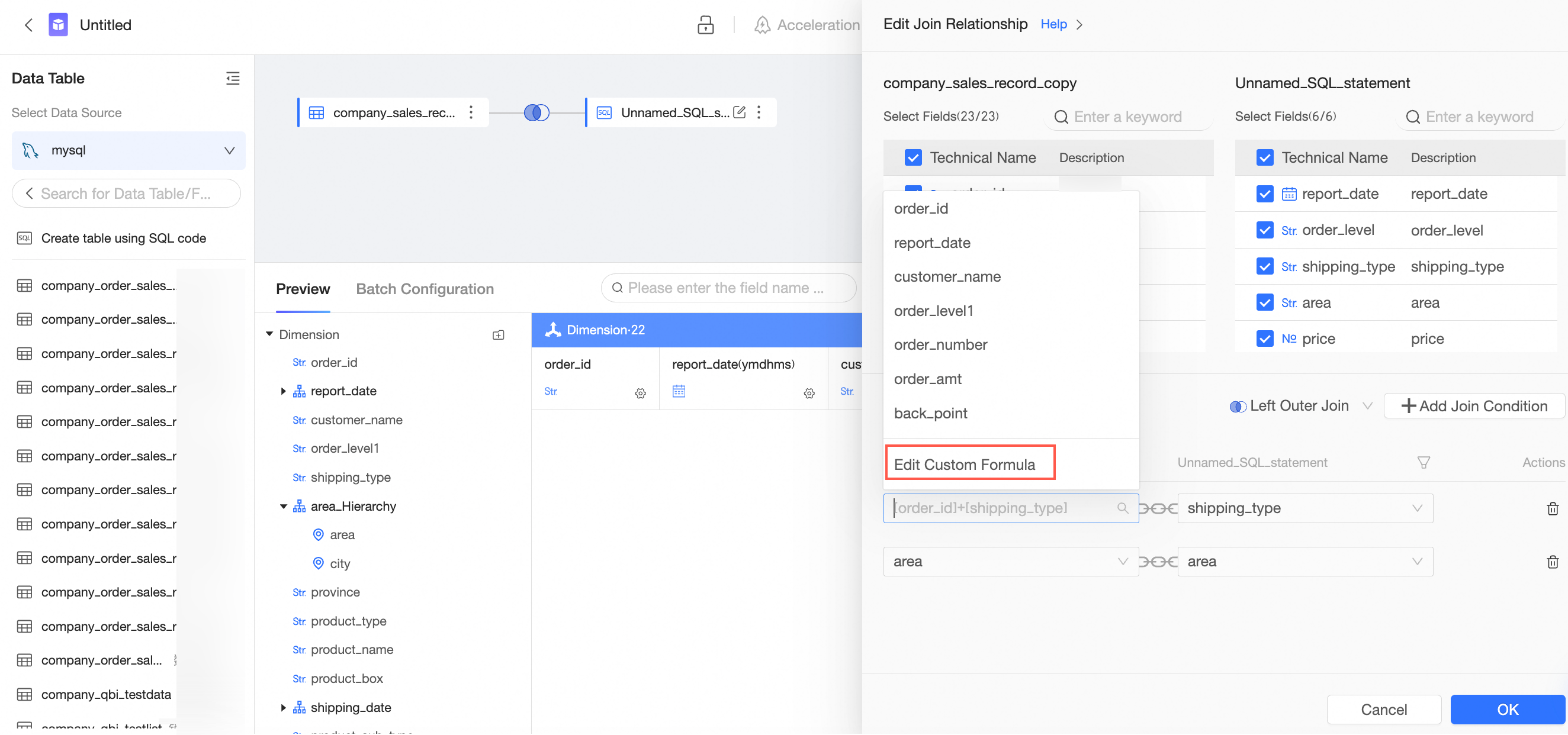Click the gear icon on order_id column

pyautogui.click(x=640, y=393)
